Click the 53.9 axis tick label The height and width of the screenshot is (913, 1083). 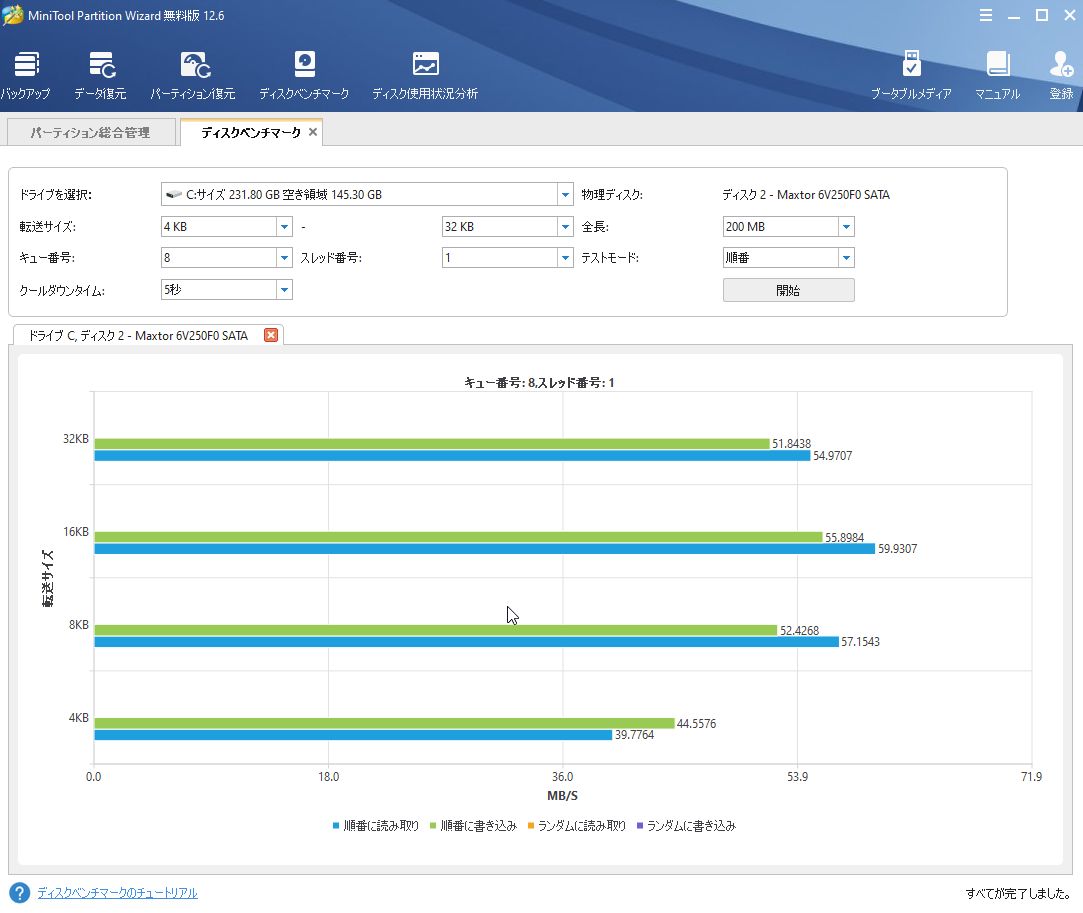pos(797,776)
